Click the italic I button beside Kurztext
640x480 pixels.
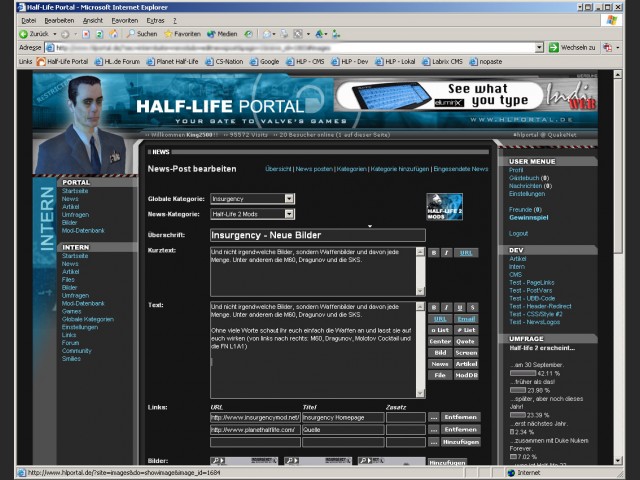click(x=447, y=253)
